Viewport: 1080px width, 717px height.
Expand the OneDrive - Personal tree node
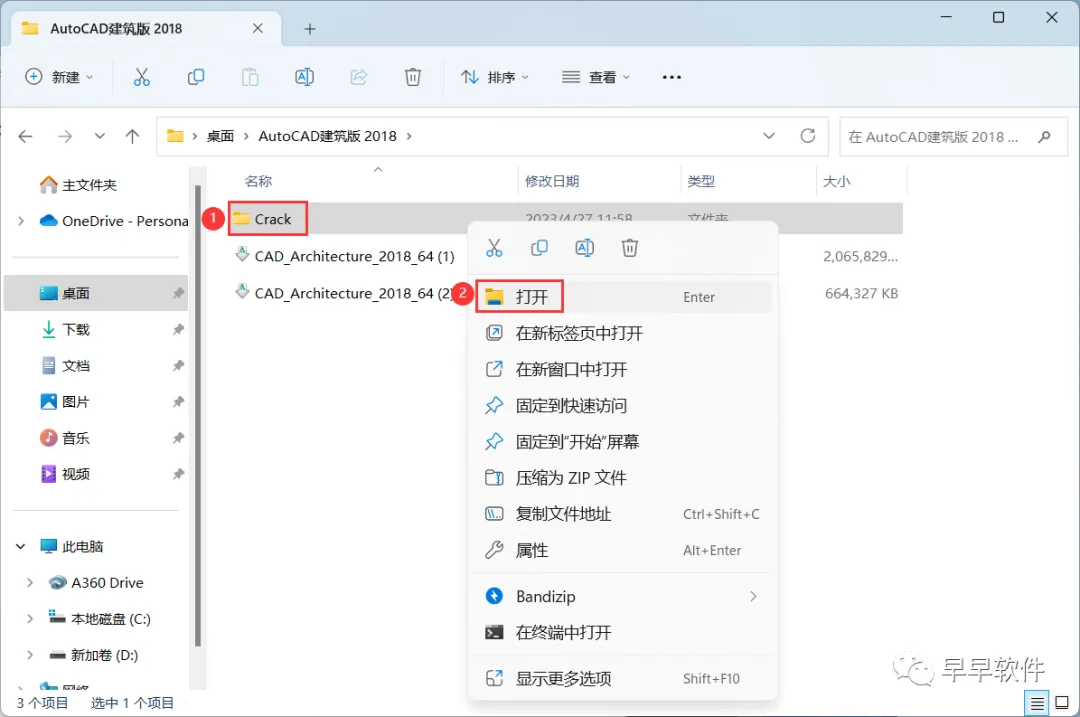tap(21, 221)
